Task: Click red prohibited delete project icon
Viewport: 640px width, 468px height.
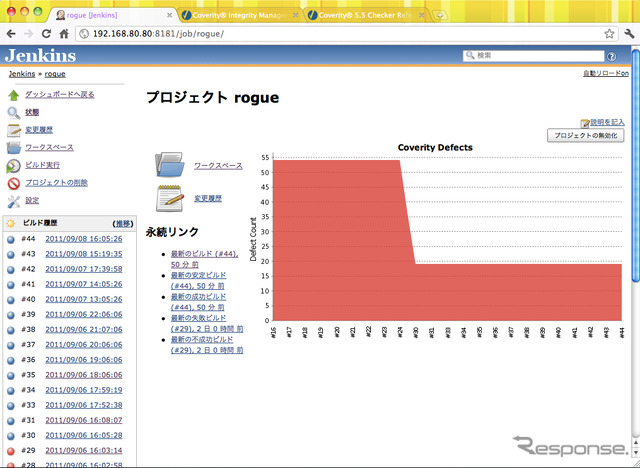Action: click(13, 183)
